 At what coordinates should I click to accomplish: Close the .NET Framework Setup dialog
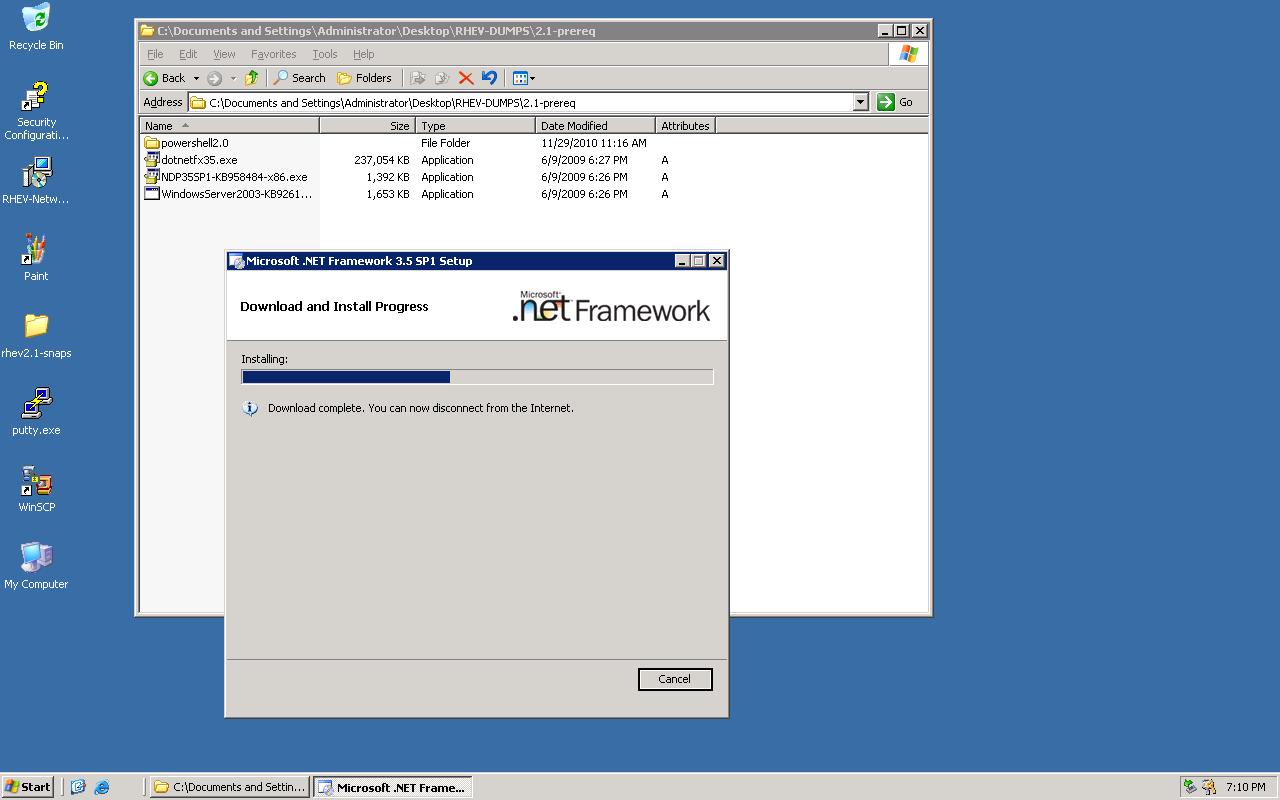[x=716, y=261]
